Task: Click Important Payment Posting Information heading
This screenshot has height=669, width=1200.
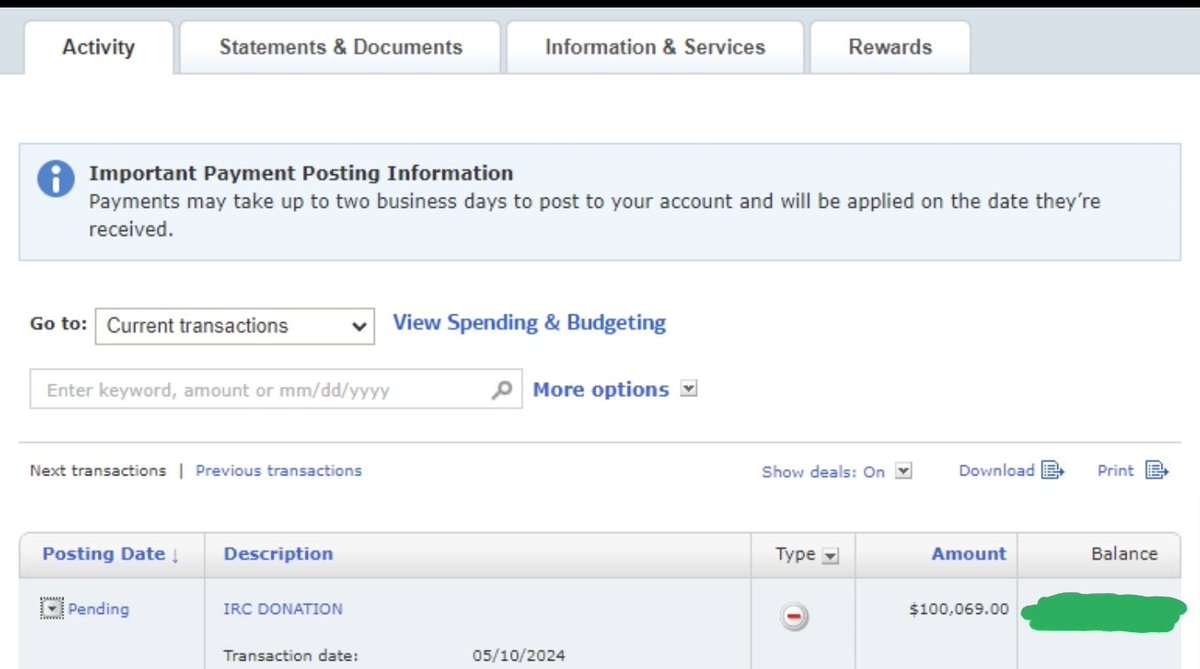Action: point(301,173)
